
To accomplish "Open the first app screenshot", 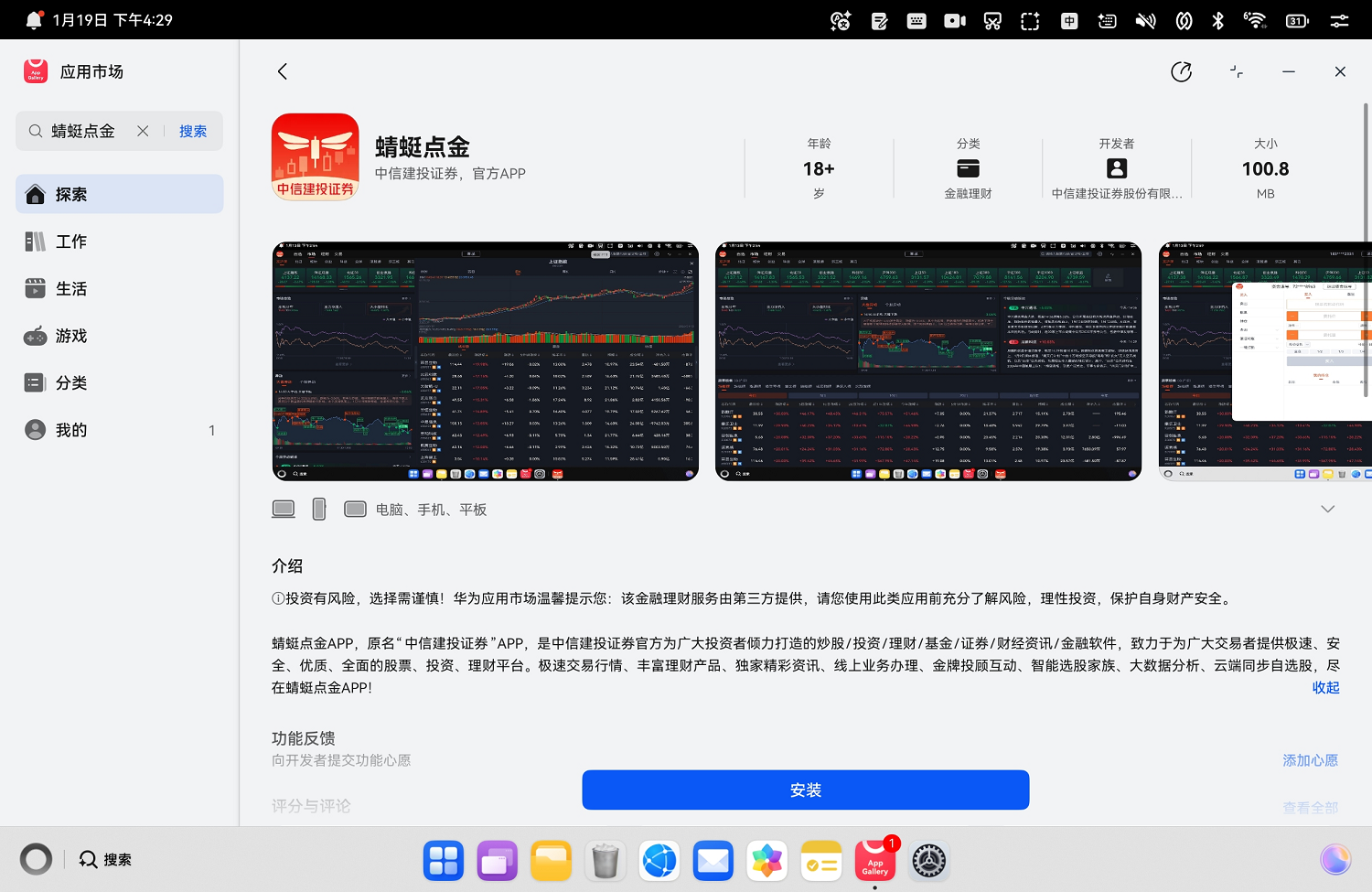I will 484,360.
